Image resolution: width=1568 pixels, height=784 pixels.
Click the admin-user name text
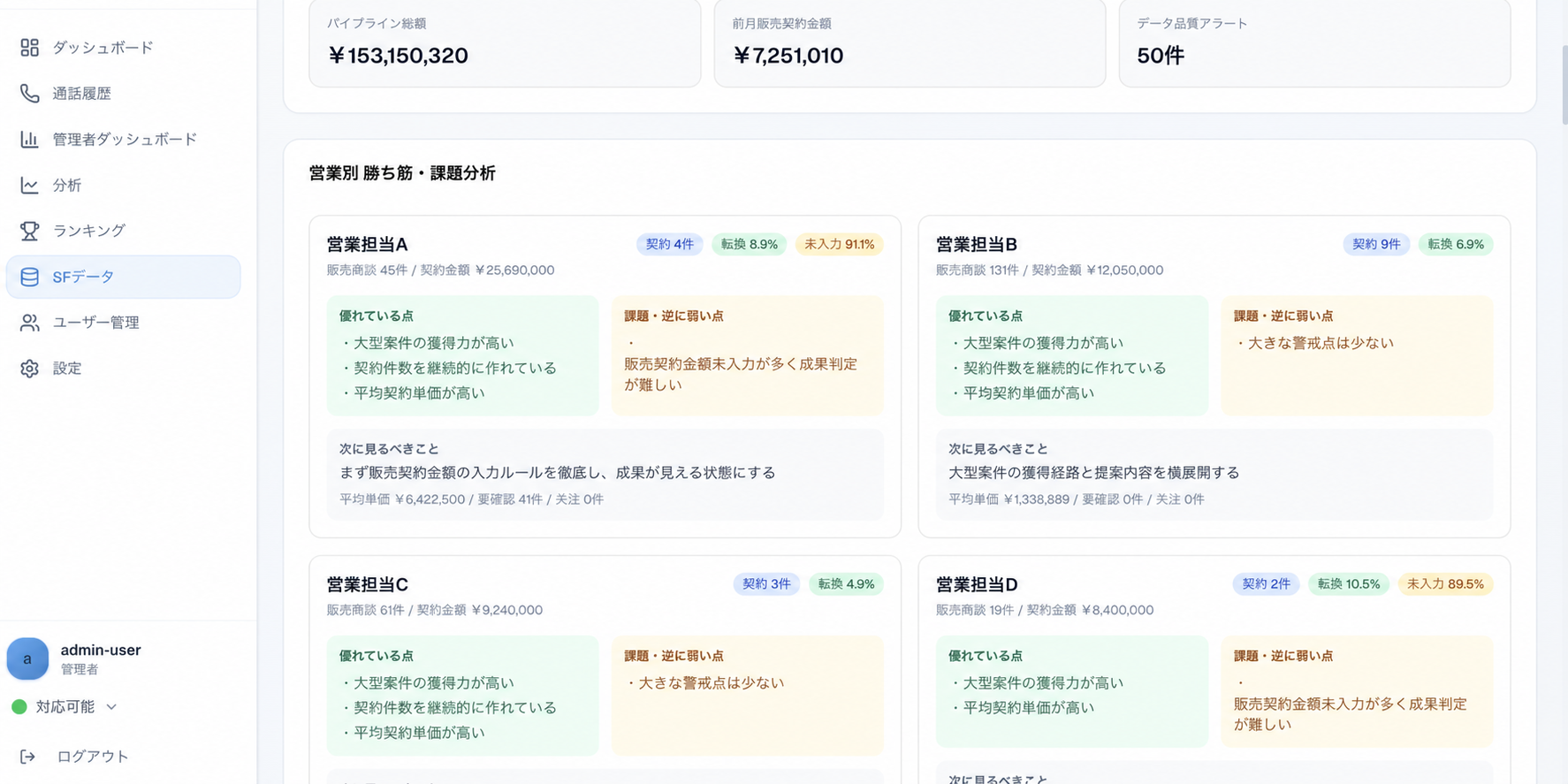click(101, 650)
